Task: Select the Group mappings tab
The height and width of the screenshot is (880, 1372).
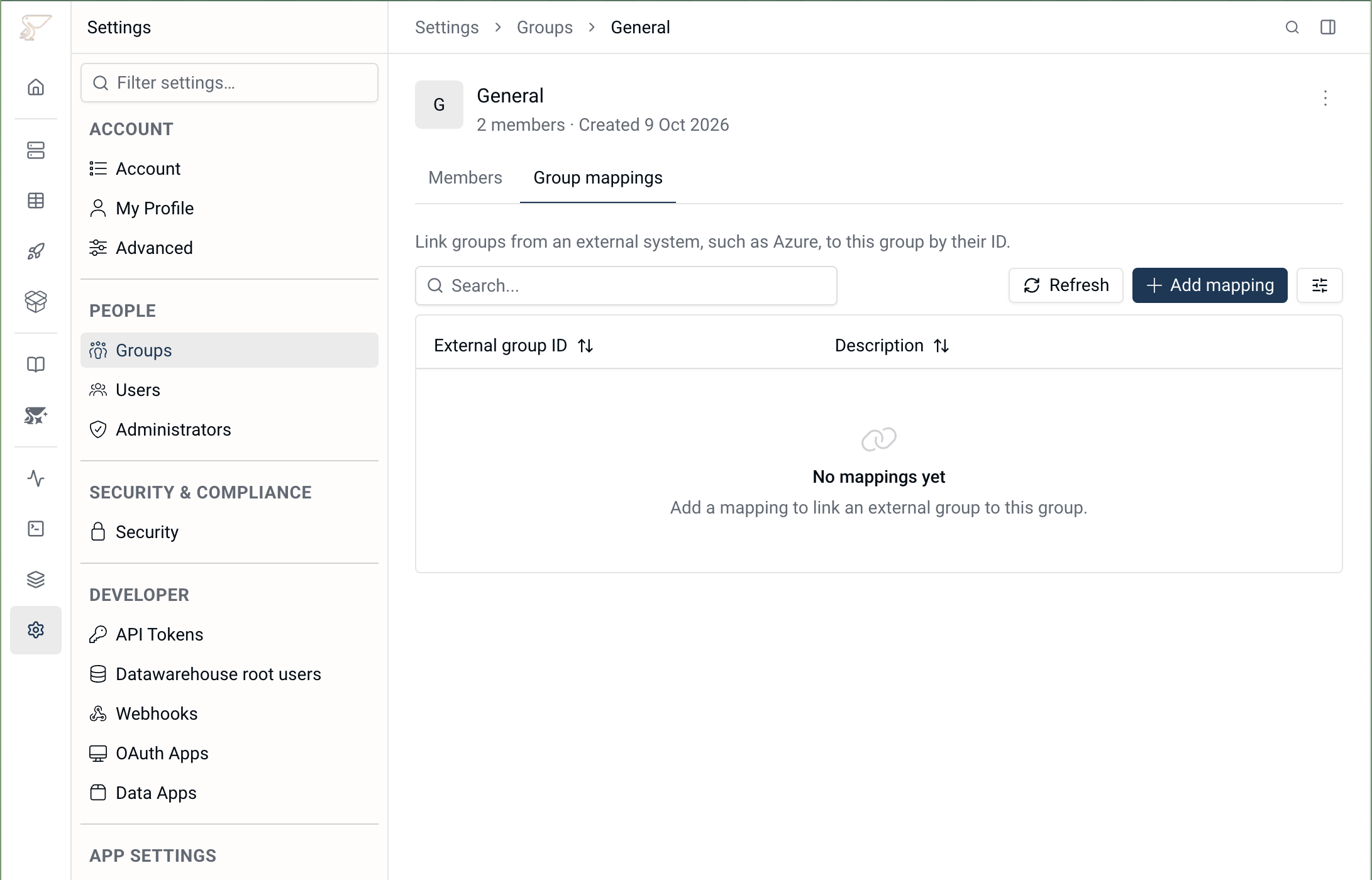Action: pyautogui.click(x=598, y=178)
